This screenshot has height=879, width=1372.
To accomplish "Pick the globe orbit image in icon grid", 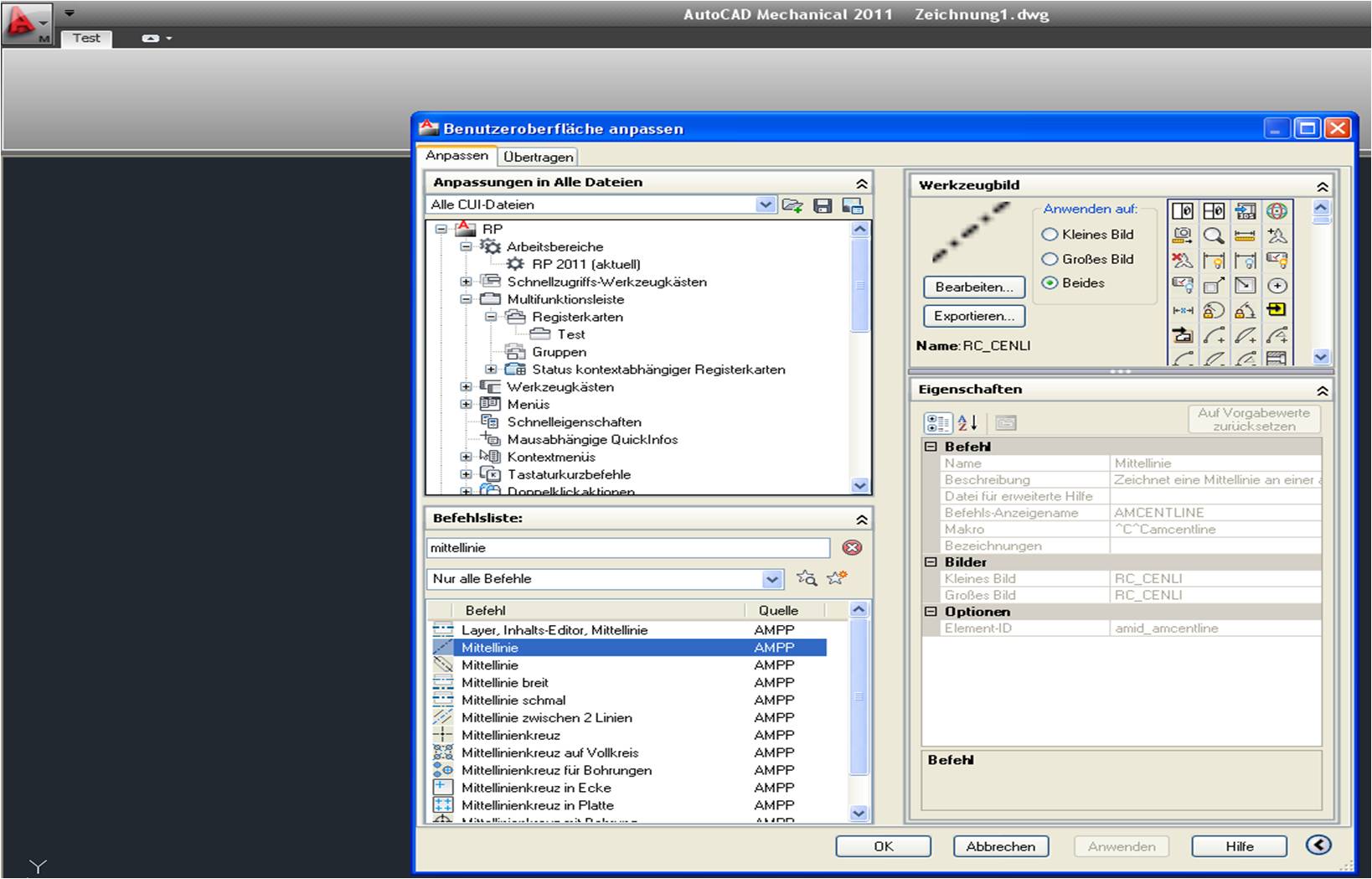I will pos(1277,211).
